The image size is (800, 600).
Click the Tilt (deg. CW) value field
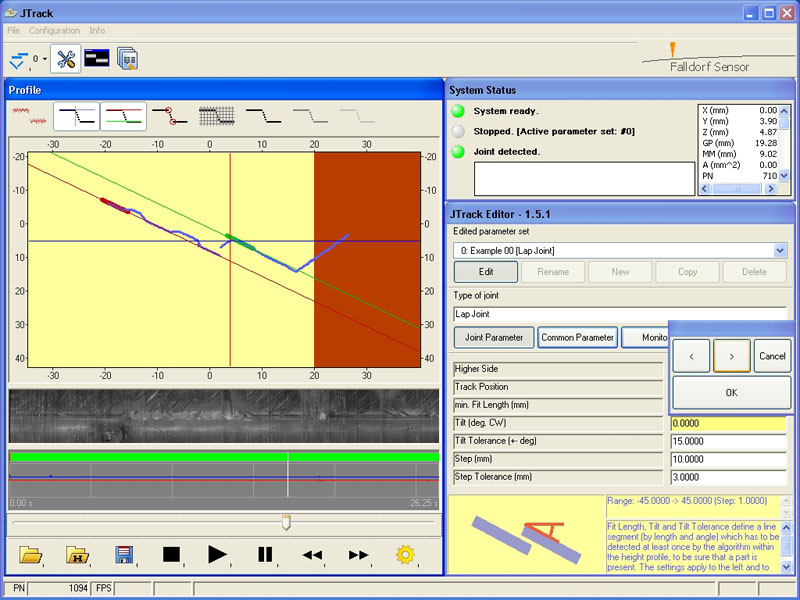729,423
